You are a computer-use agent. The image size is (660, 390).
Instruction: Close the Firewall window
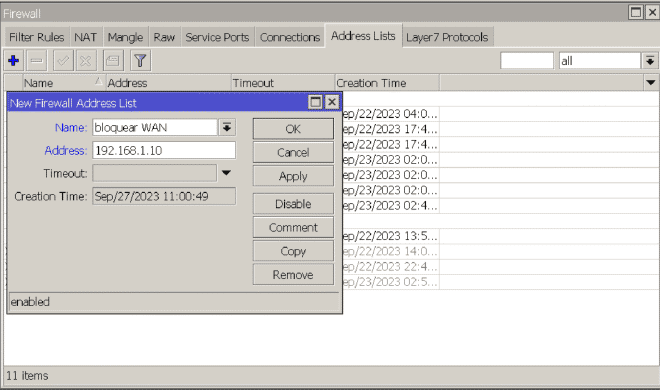tap(652, 12)
